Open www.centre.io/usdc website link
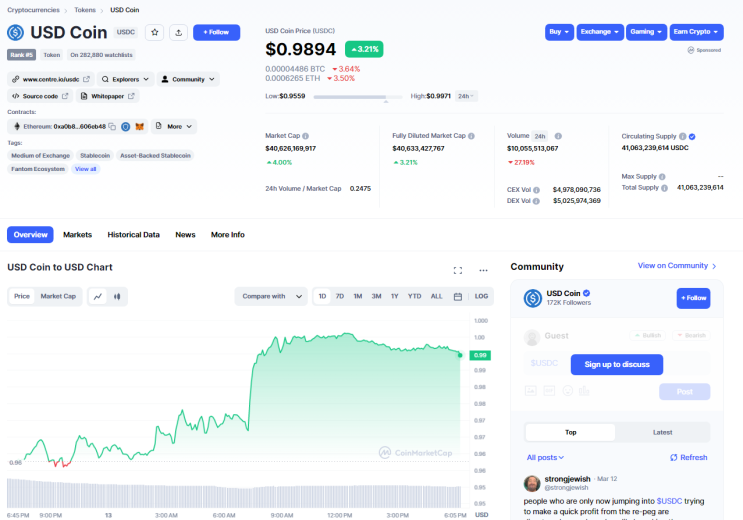Image resolution: width=743 pixels, height=520 pixels. coord(51,79)
